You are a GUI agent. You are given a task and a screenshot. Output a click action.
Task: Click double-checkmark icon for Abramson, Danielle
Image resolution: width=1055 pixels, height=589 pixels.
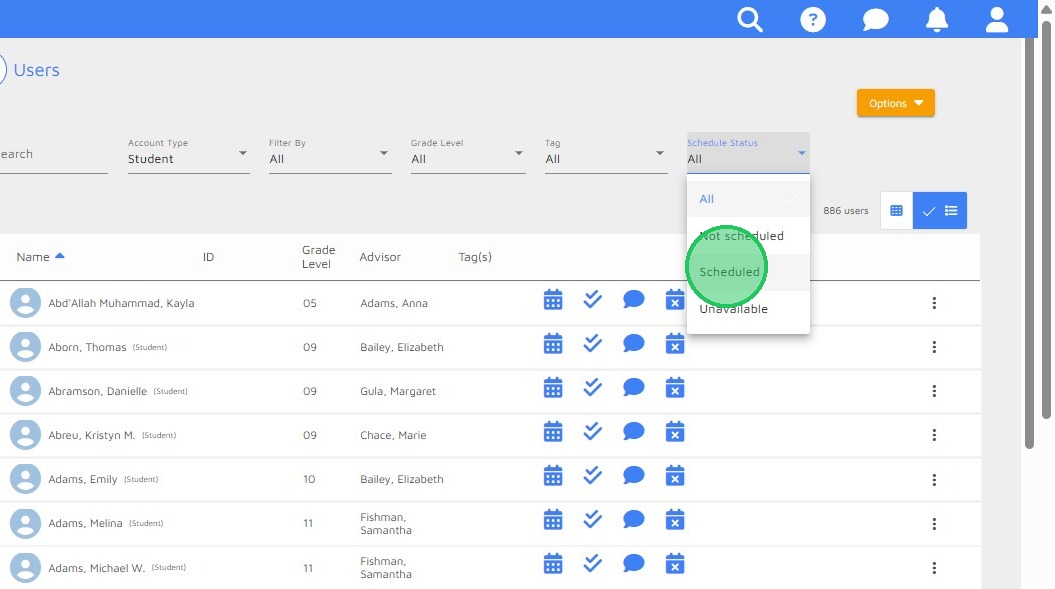point(593,387)
